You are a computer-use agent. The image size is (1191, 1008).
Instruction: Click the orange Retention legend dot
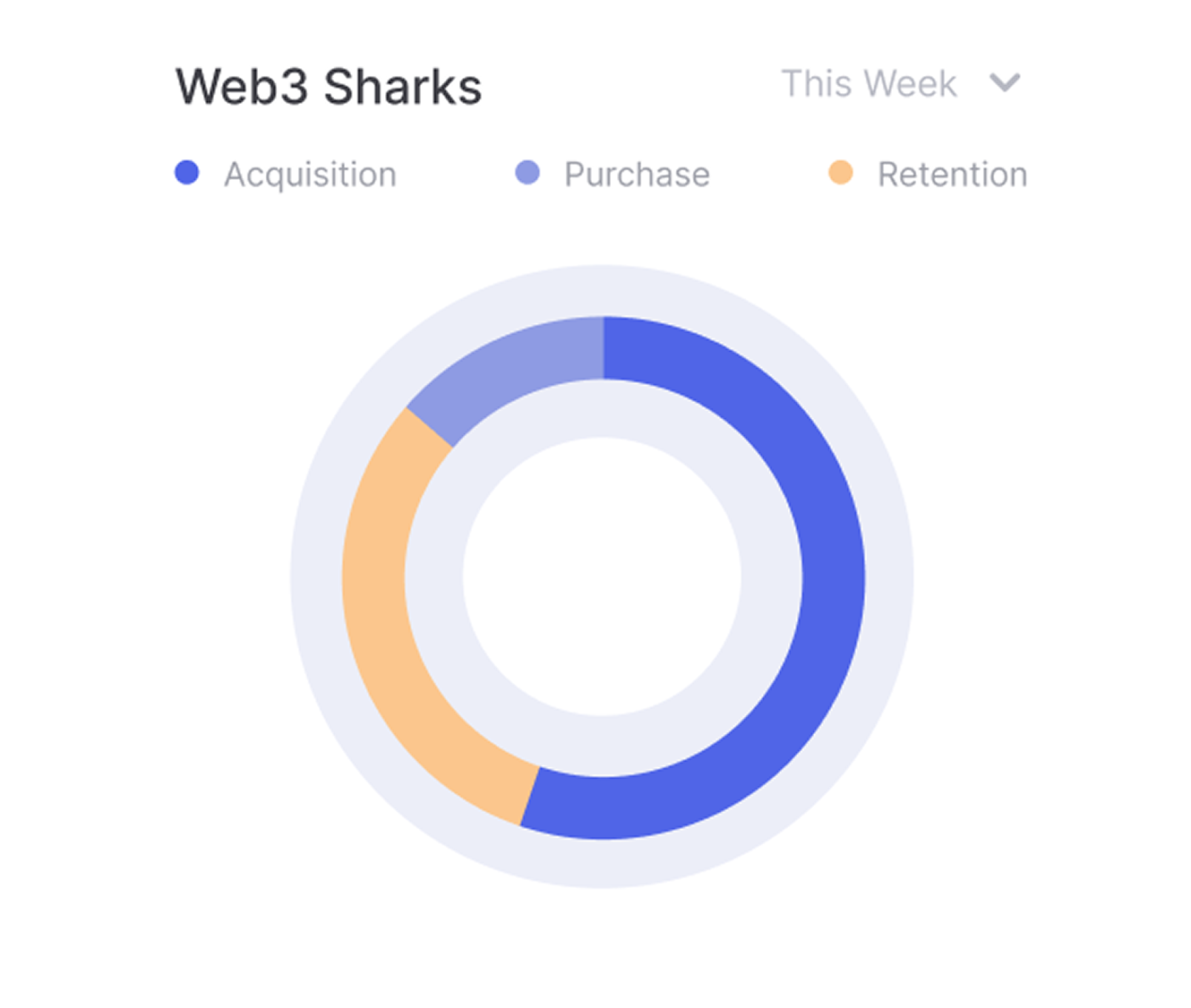[x=841, y=173]
